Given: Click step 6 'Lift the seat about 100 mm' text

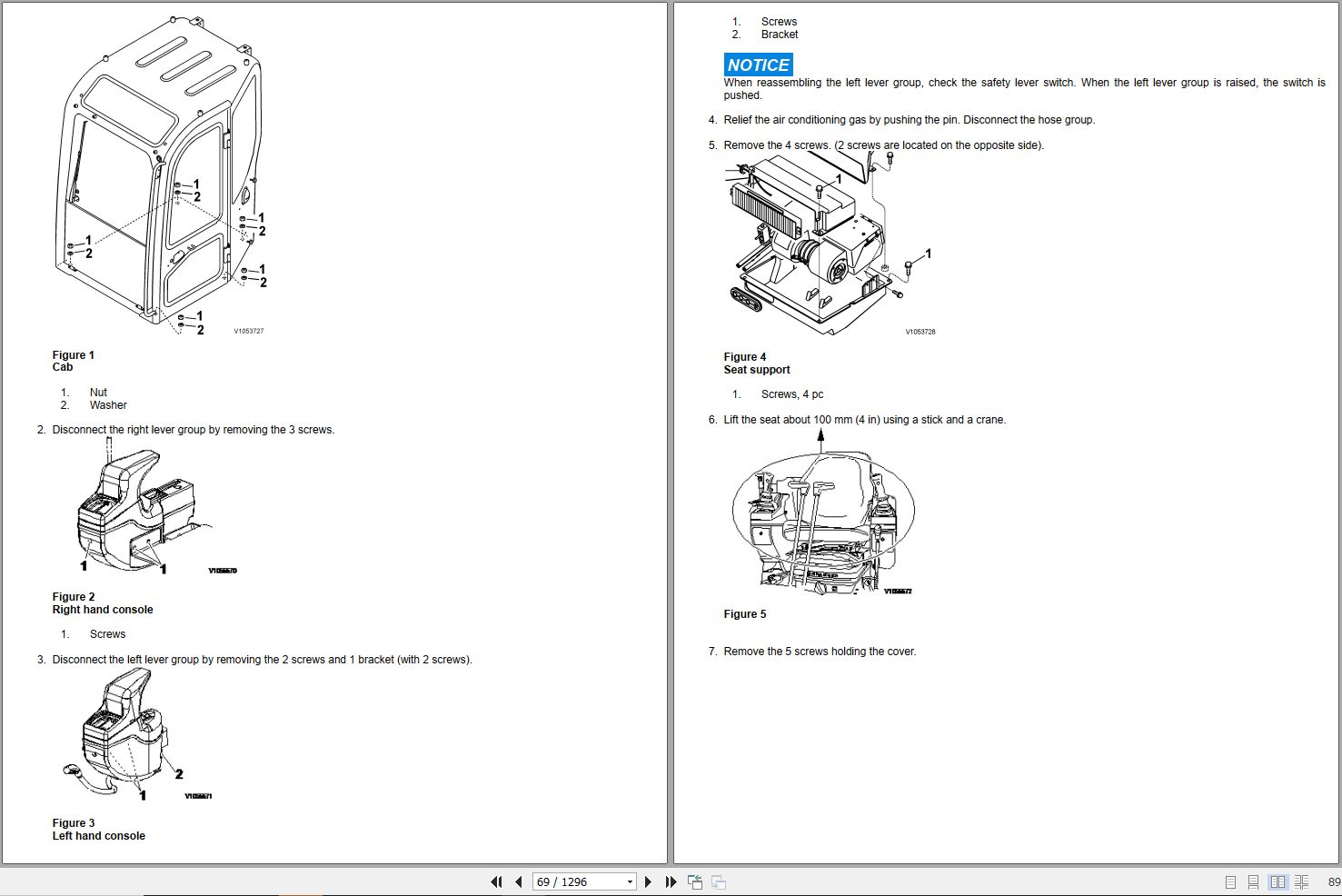Looking at the screenshot, I should click(x=865, y=420).
